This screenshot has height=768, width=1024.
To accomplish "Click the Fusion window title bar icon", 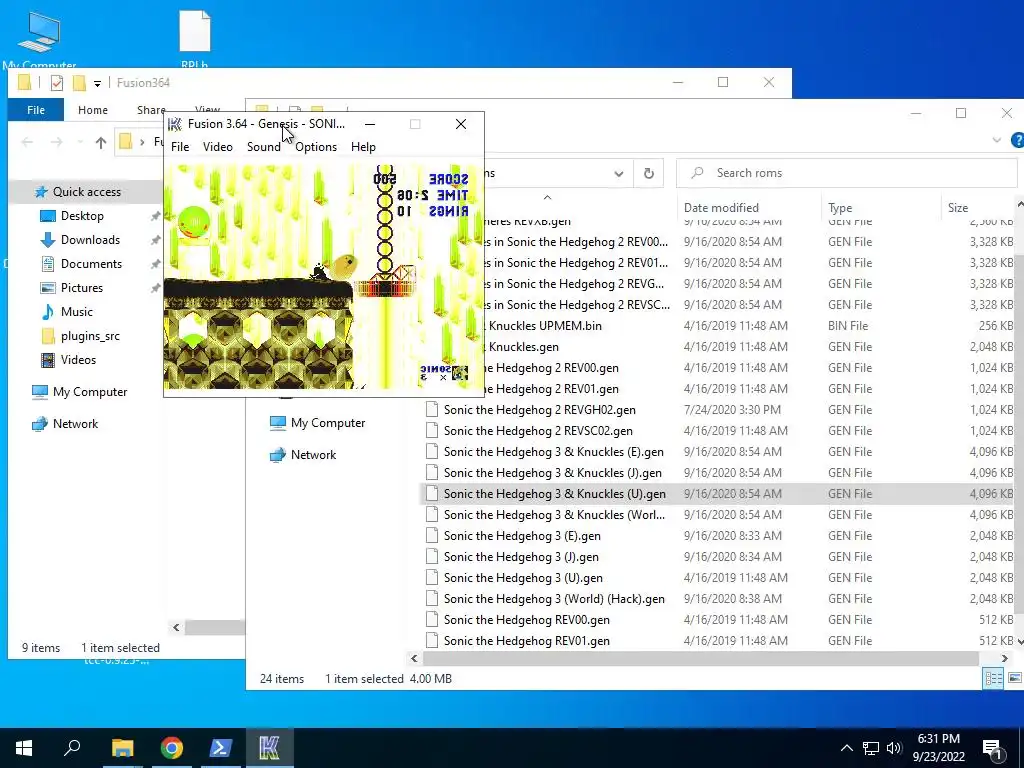I will 174,124.
